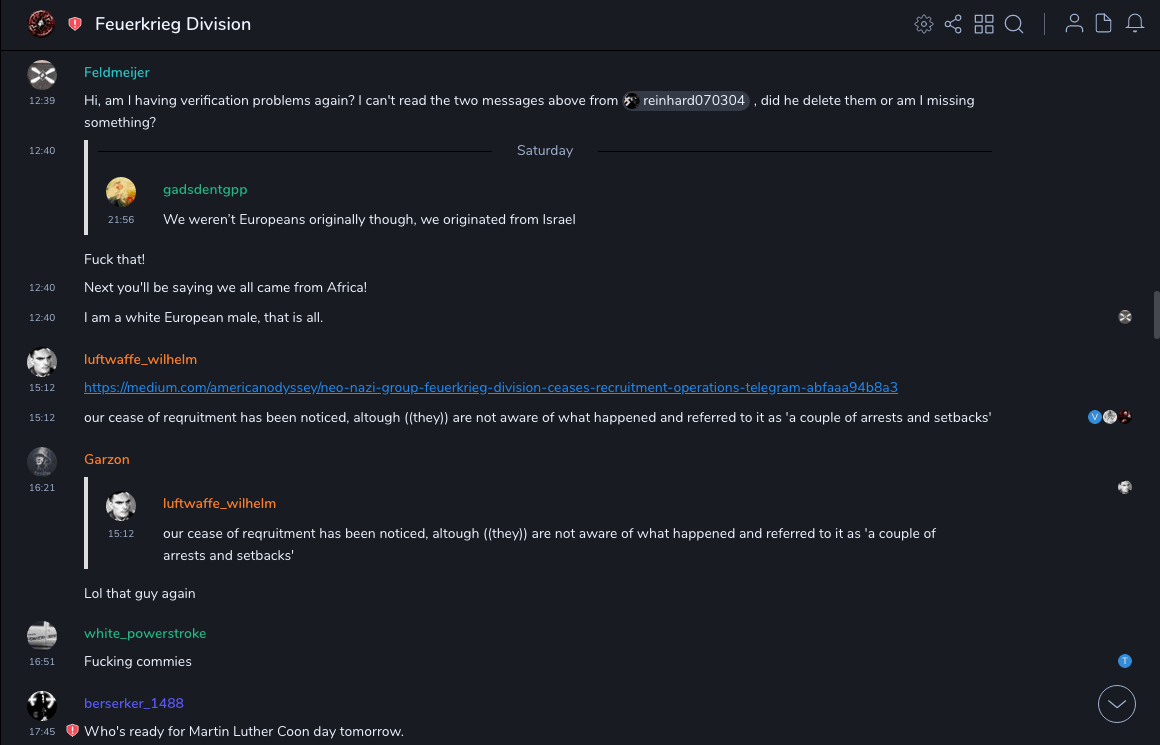The width and height of the screenshot is (1160, 745).
Task: Click luftwaffe_wilhelm's avatar at 15:12
Action: click(x=42, y=362)
